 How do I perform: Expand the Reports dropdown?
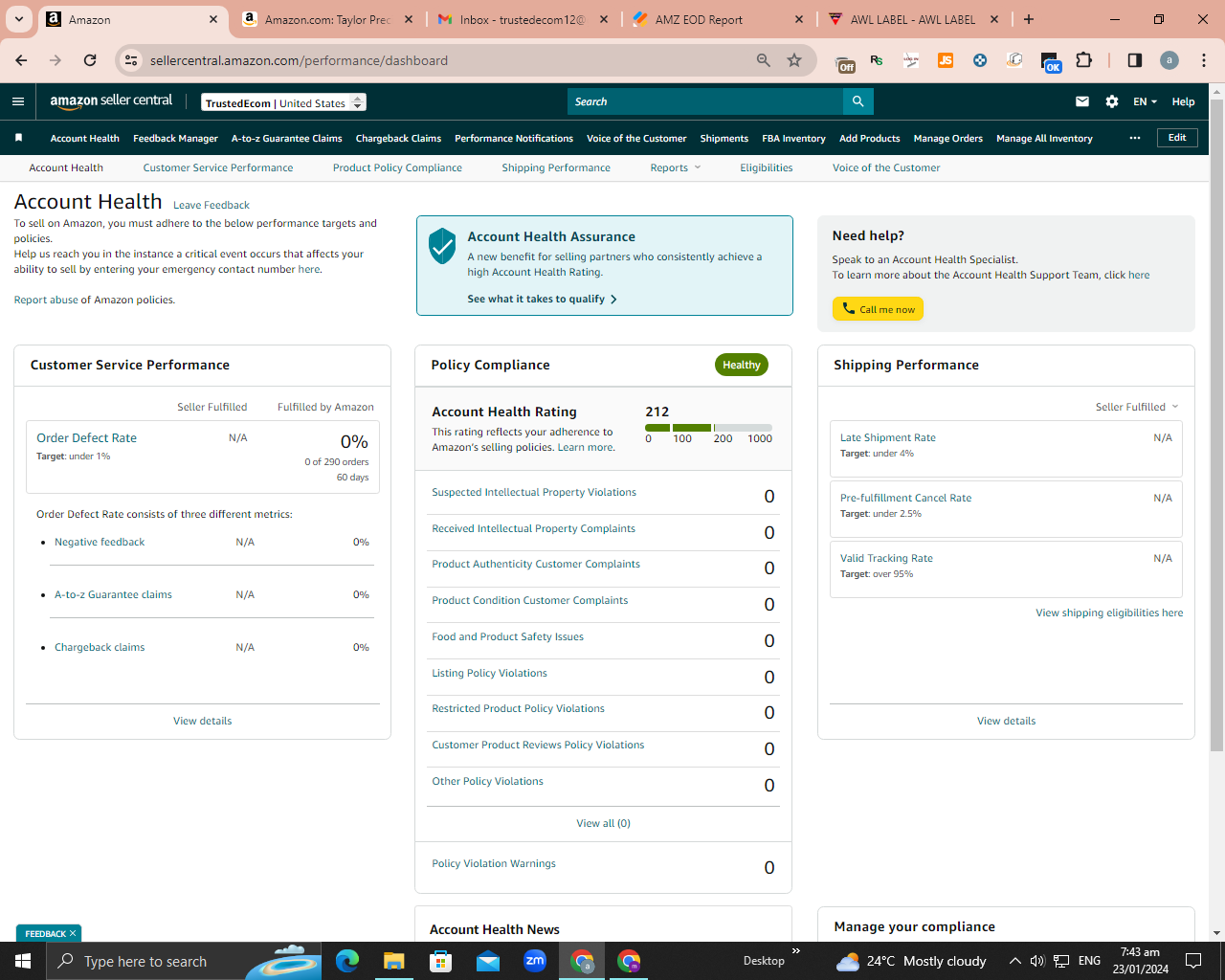coord(676,167)
